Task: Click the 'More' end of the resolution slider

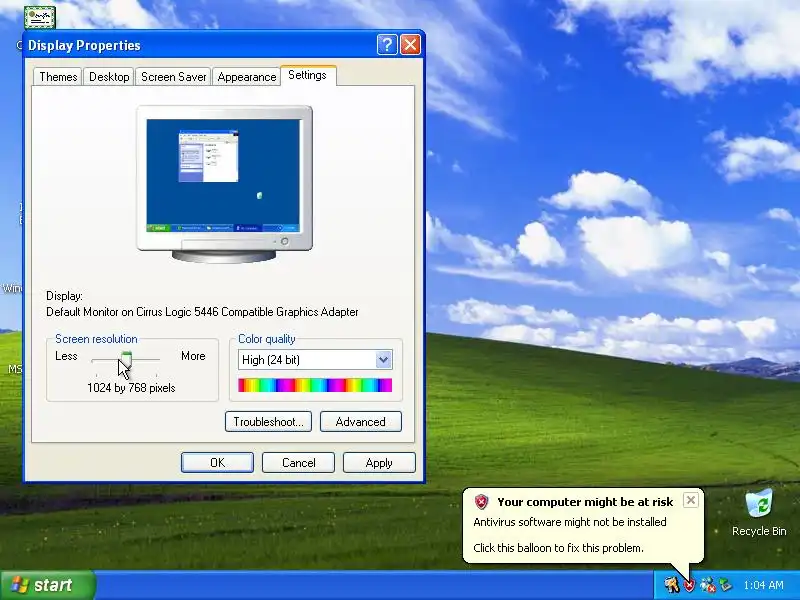Action: pos(193,356)
